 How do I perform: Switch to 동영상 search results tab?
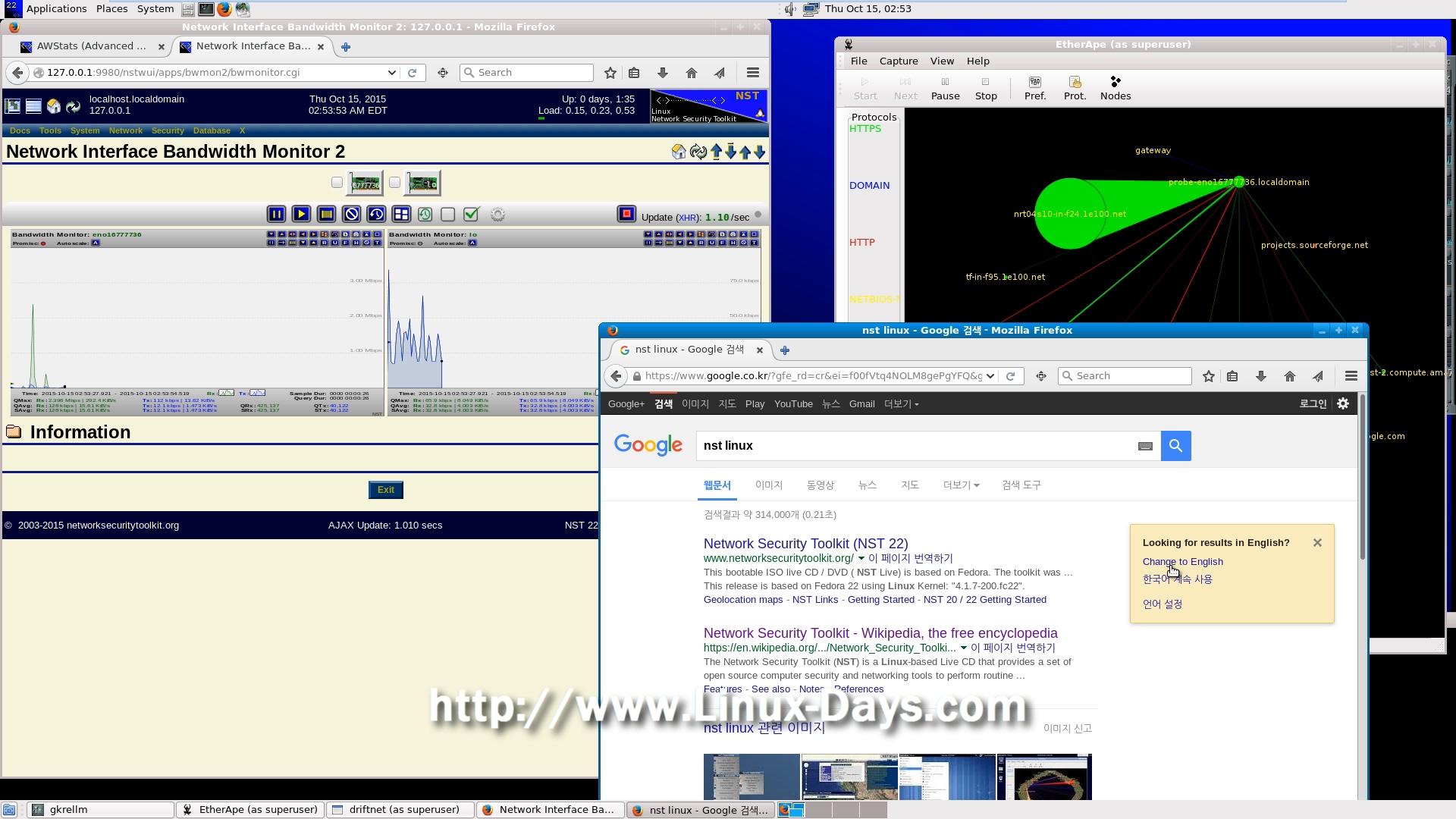(x=820, y=485)
